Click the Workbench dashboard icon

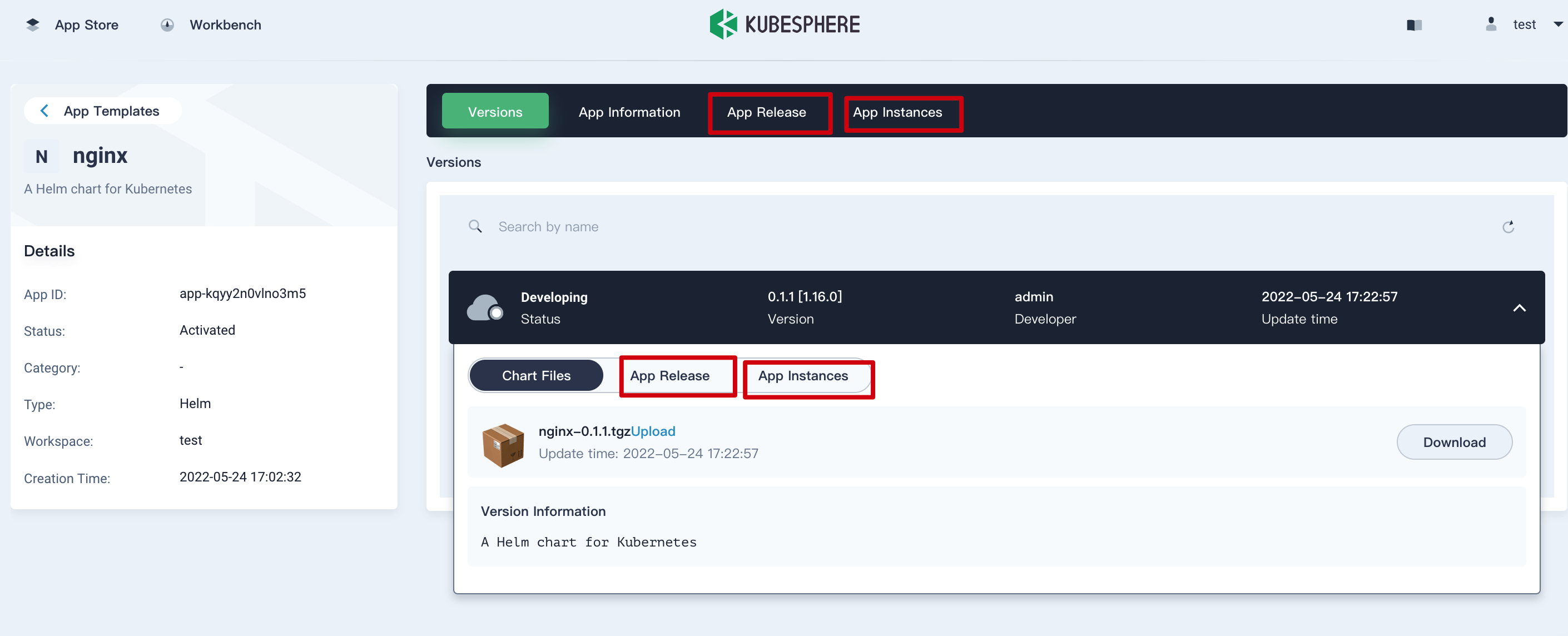pos(167,25)
